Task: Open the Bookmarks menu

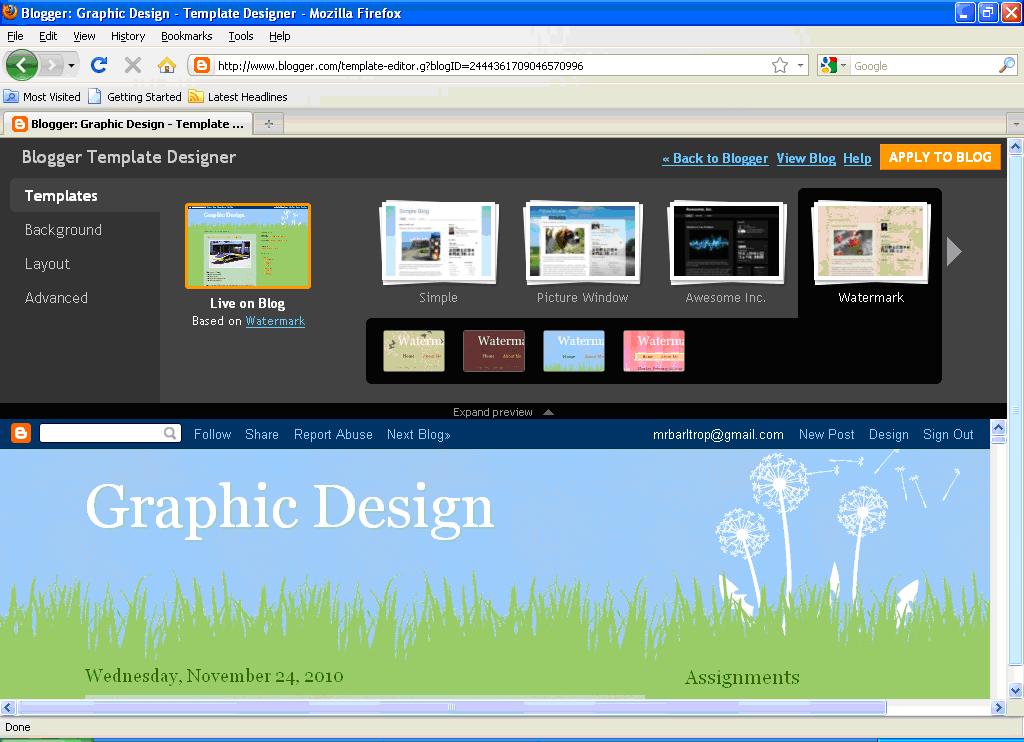Action: click(186, 36)
